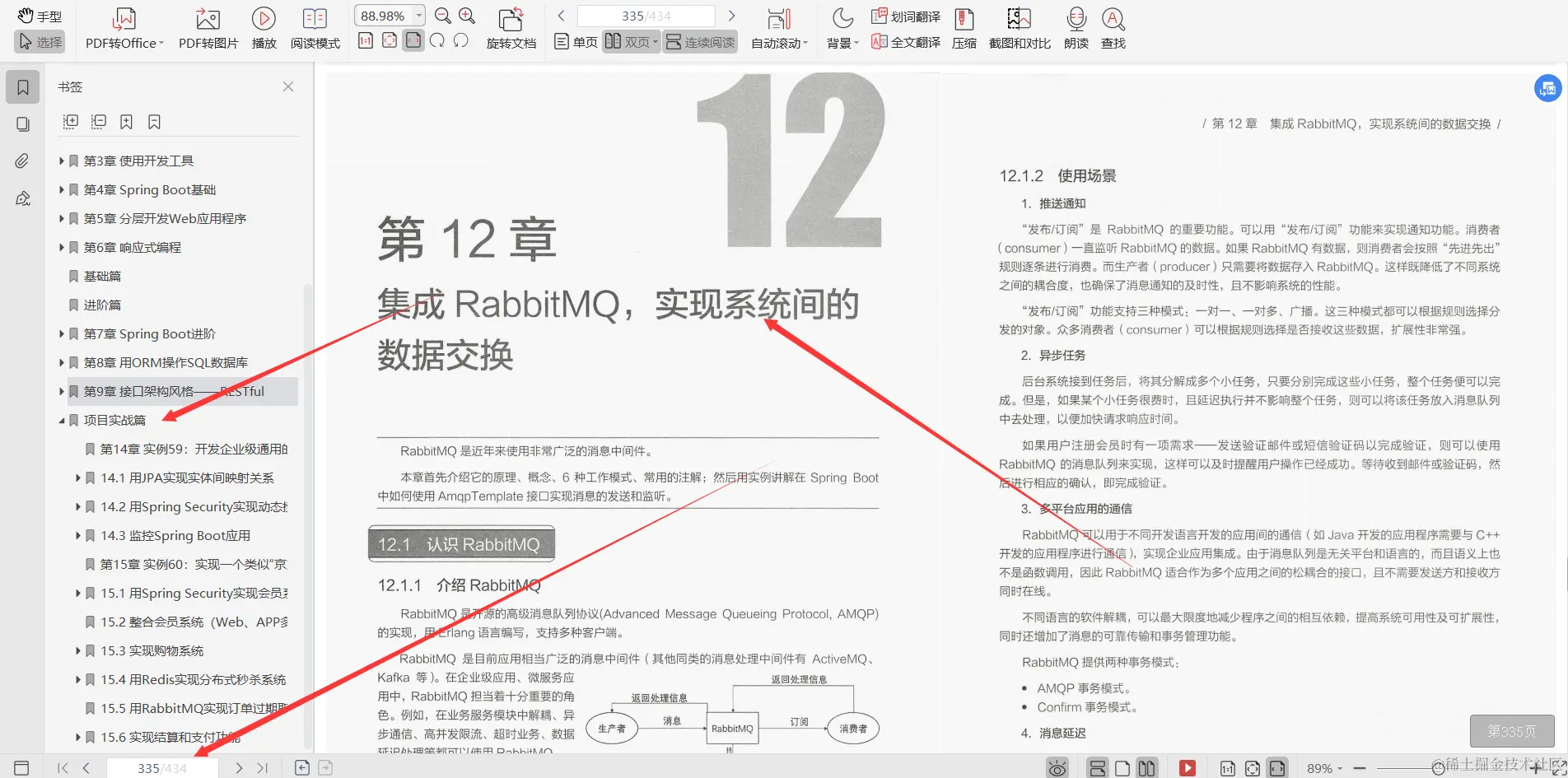
Task: Select 全文翻译 full-text translation
Action: click(x=904, y=43)
